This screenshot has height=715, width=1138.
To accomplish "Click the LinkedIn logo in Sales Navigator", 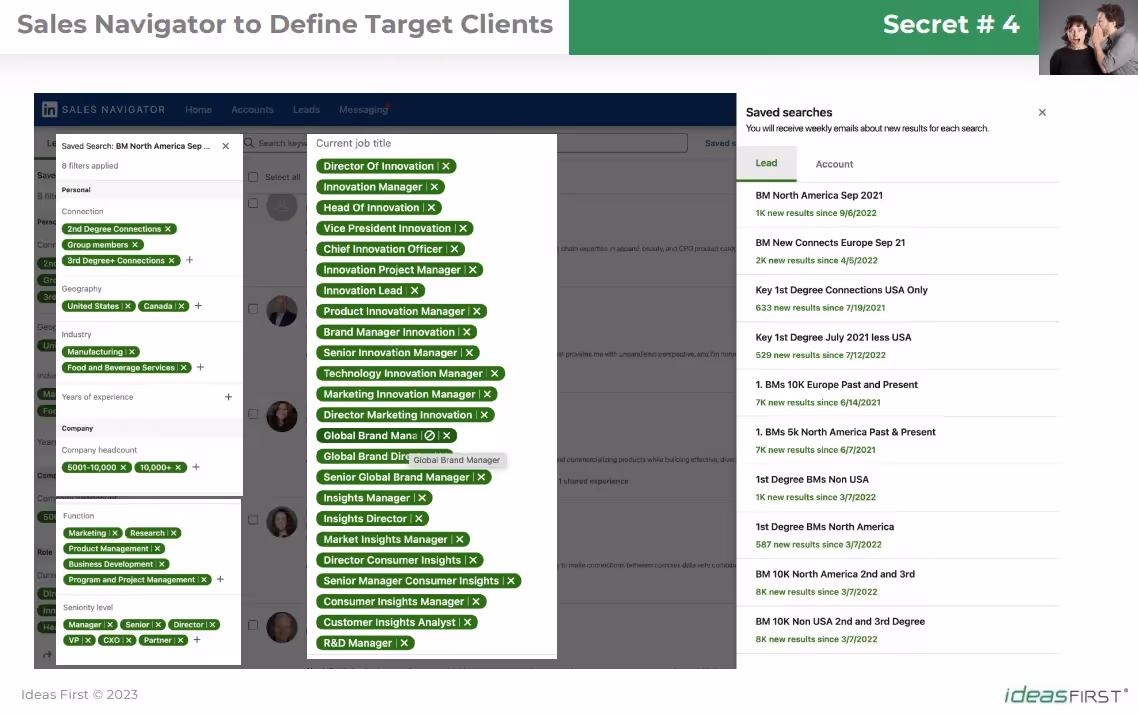I will [49, 110].
